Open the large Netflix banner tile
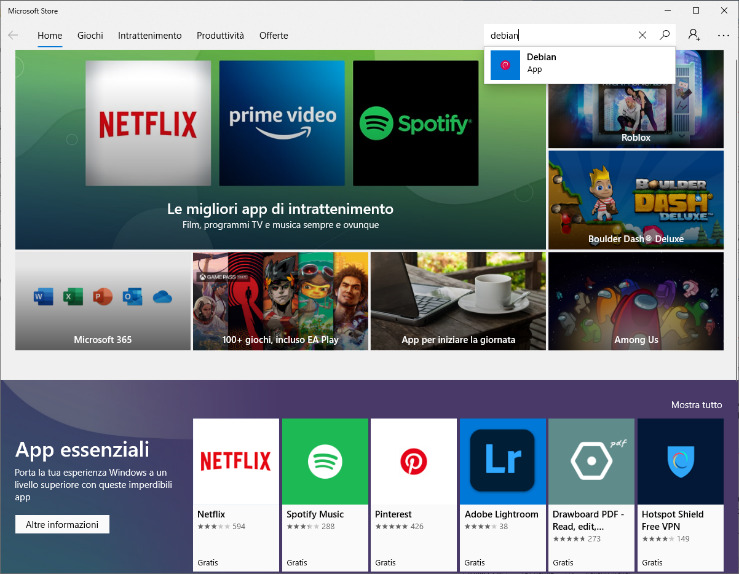The width and height of the screenshot is (739, 574). [148, 123]
